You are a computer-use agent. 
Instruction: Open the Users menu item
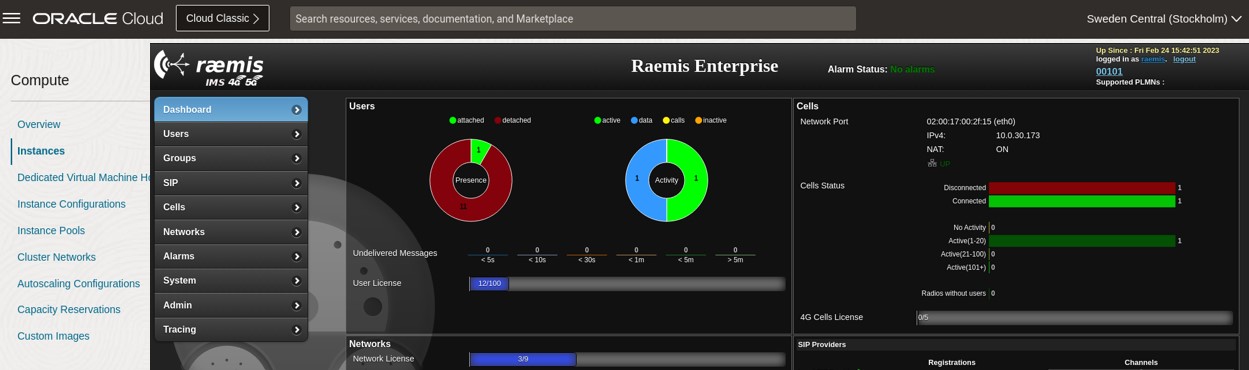[x=231, y=134]
